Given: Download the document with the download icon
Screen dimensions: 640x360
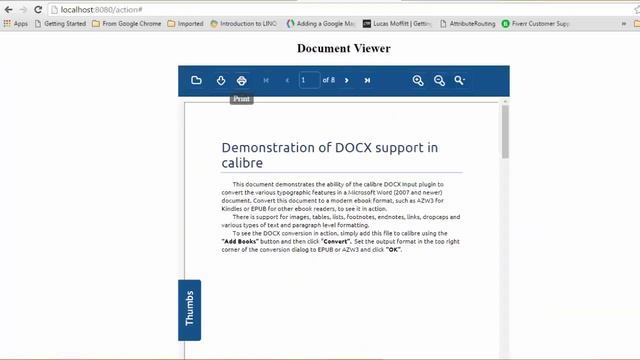Looking at the screenshot, I should [x=221, y=80].
